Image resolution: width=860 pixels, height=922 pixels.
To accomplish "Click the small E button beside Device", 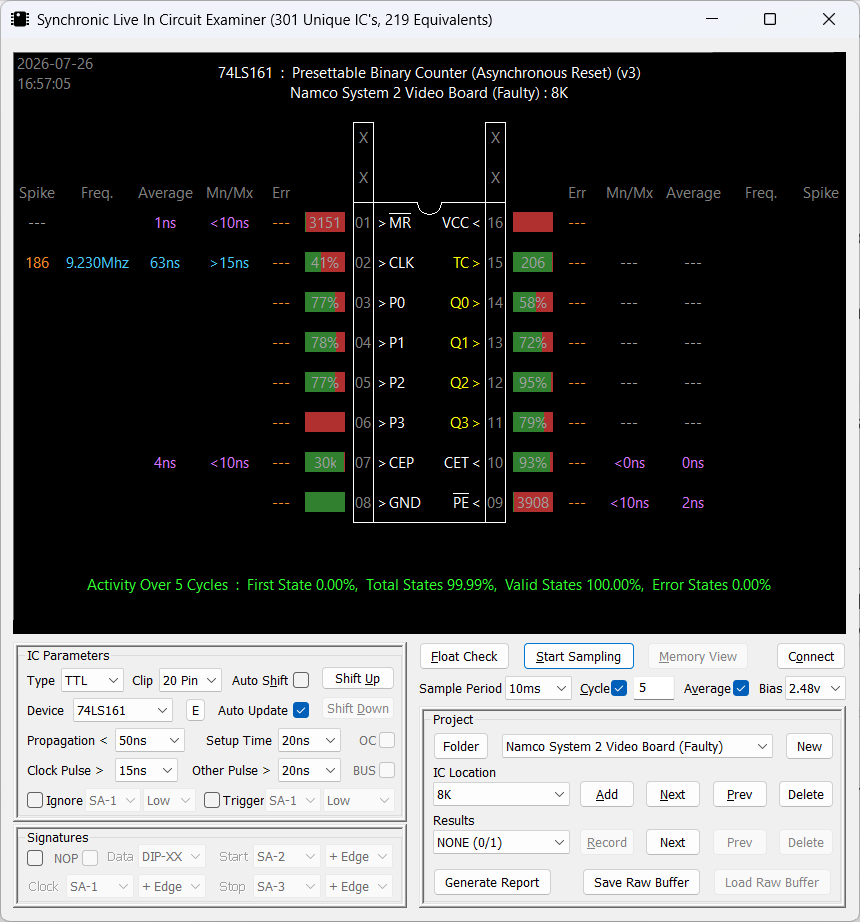I will coord(195,710).
